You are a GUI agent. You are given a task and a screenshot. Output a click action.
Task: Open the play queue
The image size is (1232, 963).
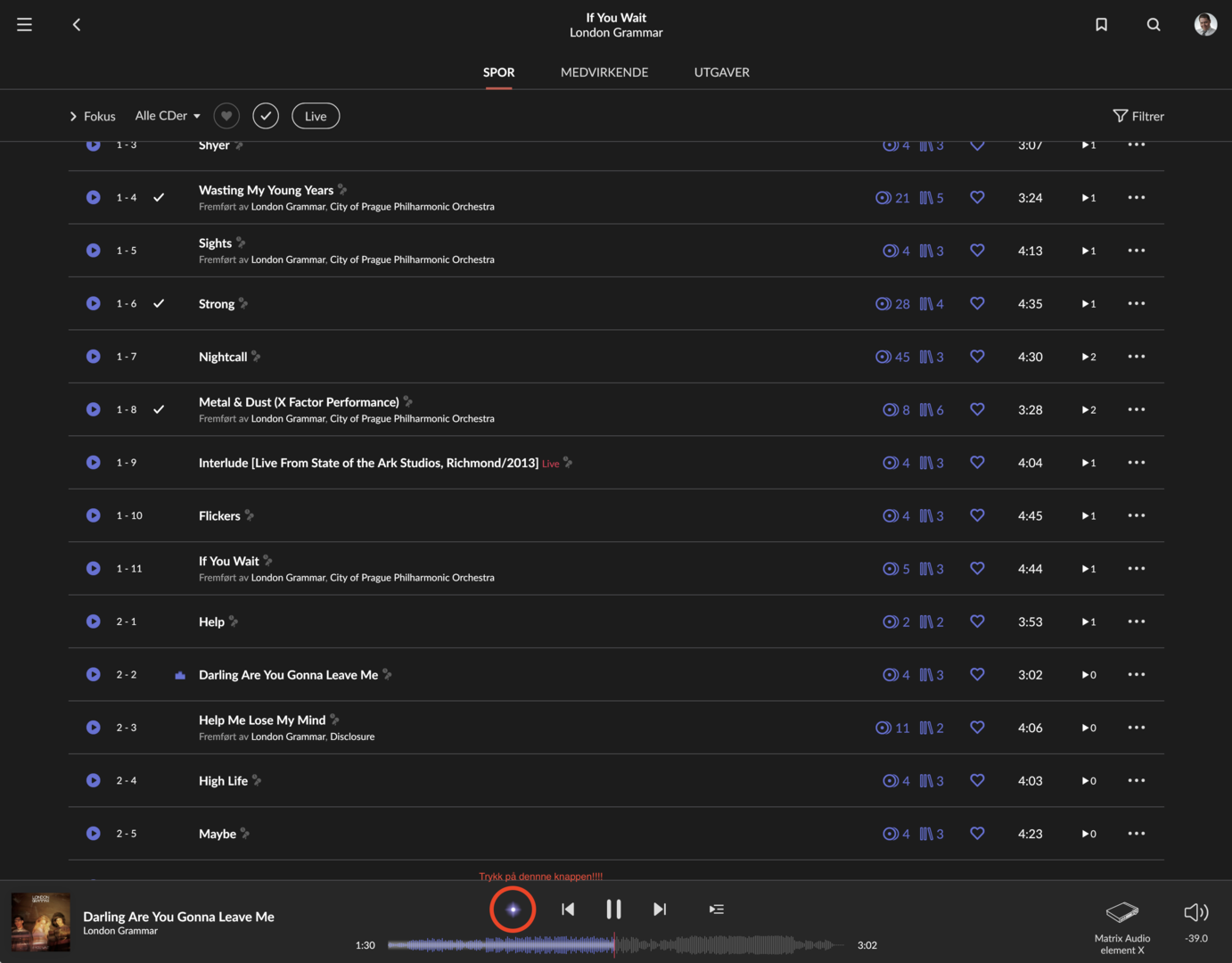[x=717, y=909]
